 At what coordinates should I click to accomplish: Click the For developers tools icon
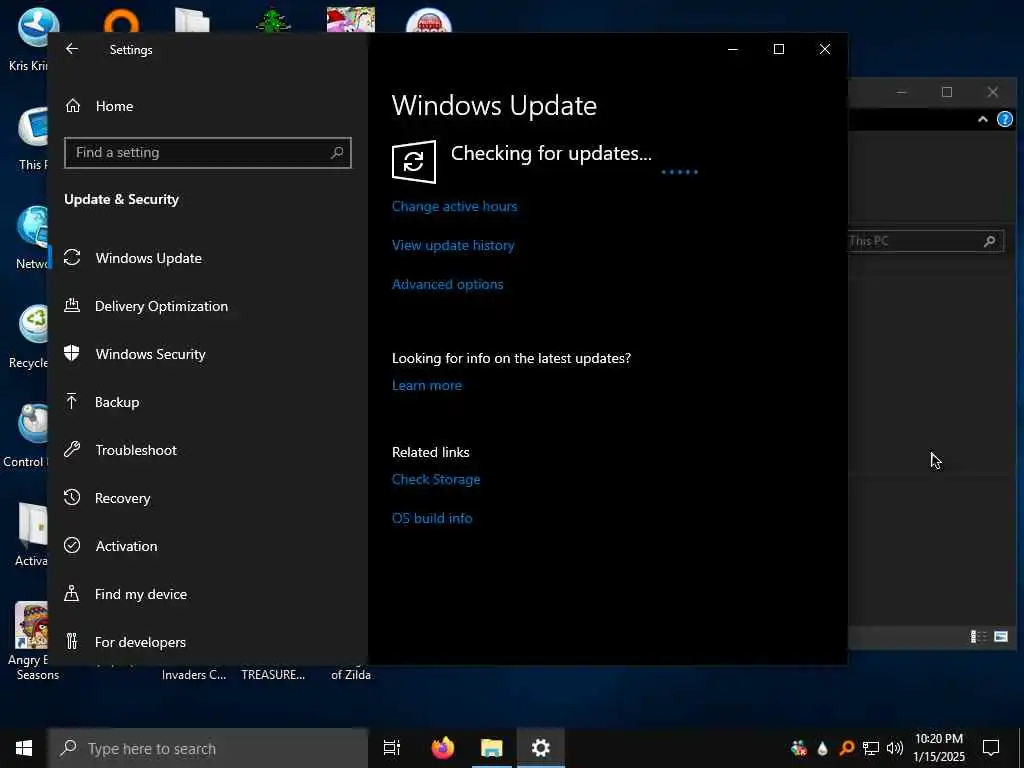[72, 641]
